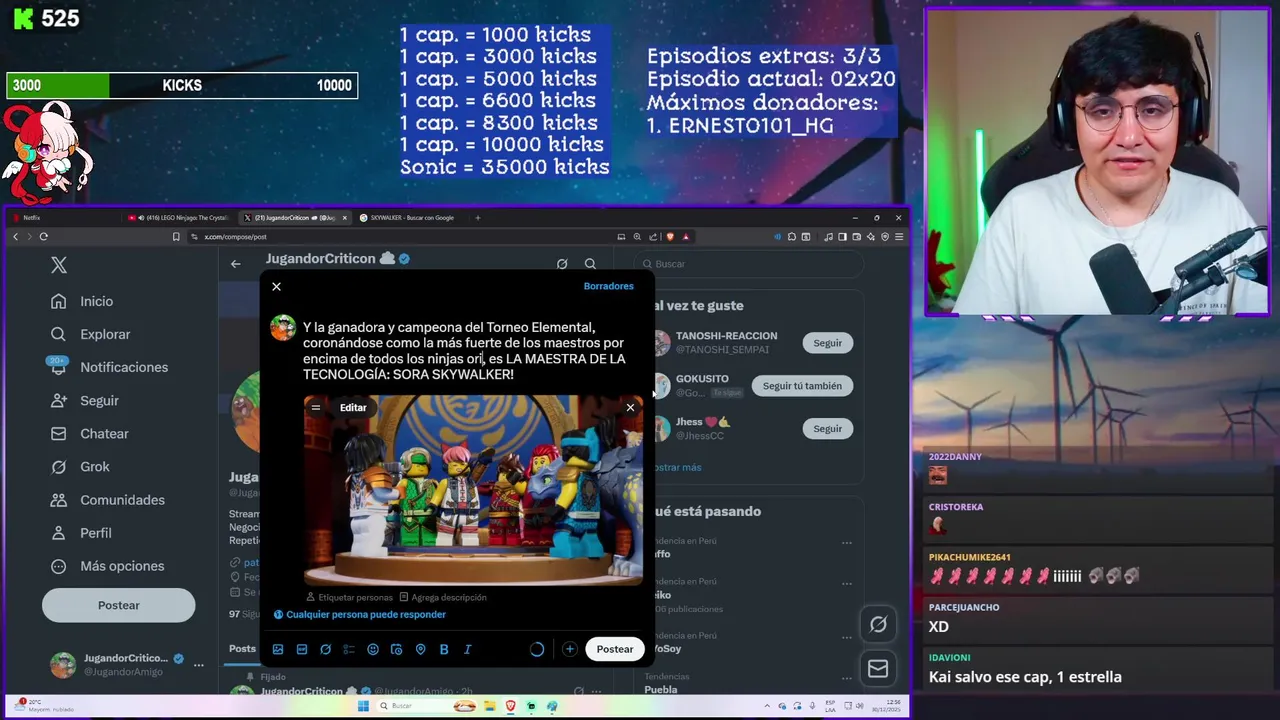Open the emoji picker in composer
This screenshot has height=720, width=1280.
click(373, 649)
